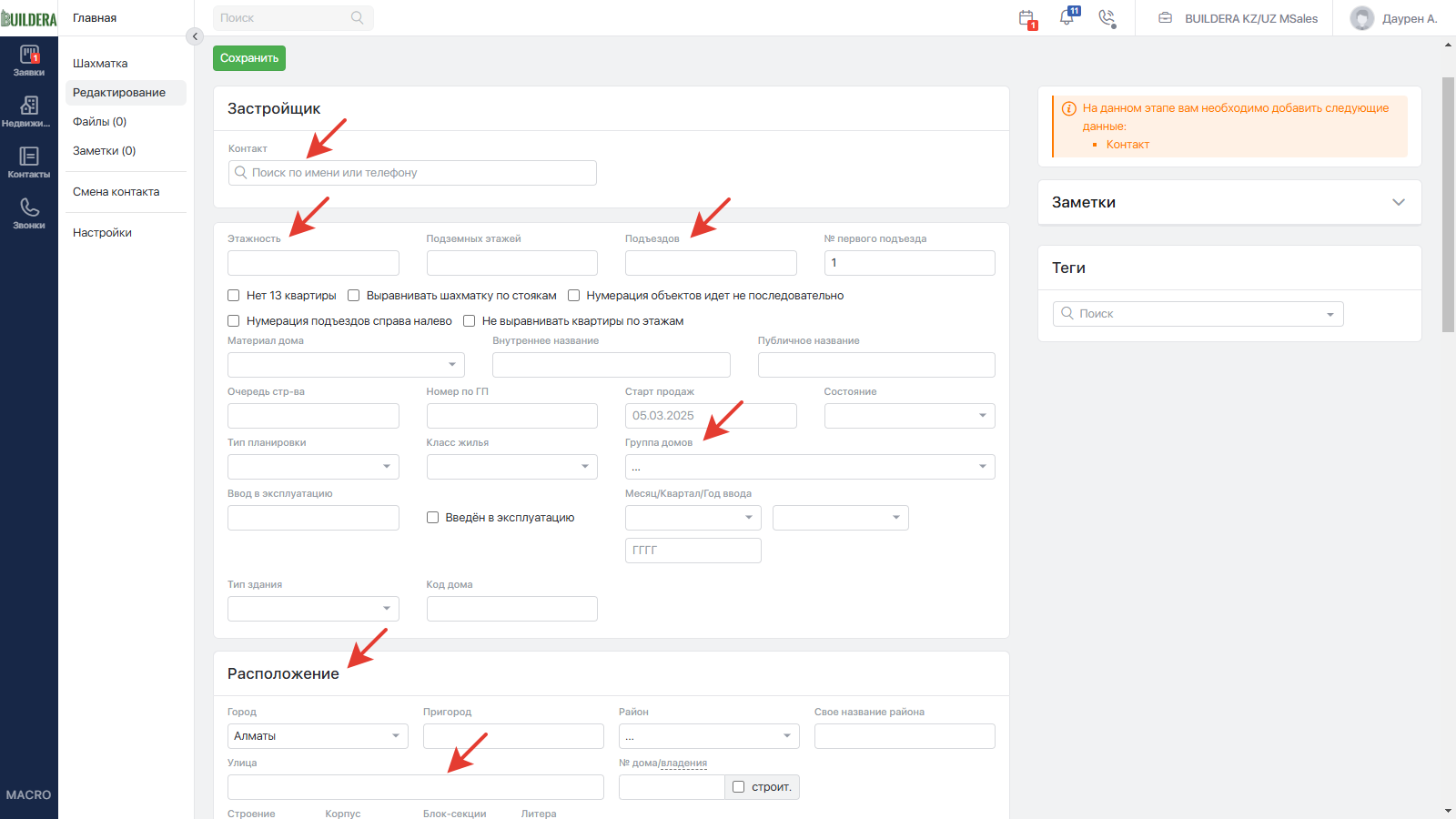Screen dimensions: 1456x819
Task: Click the Этажность input field
Action: point(313,263)
